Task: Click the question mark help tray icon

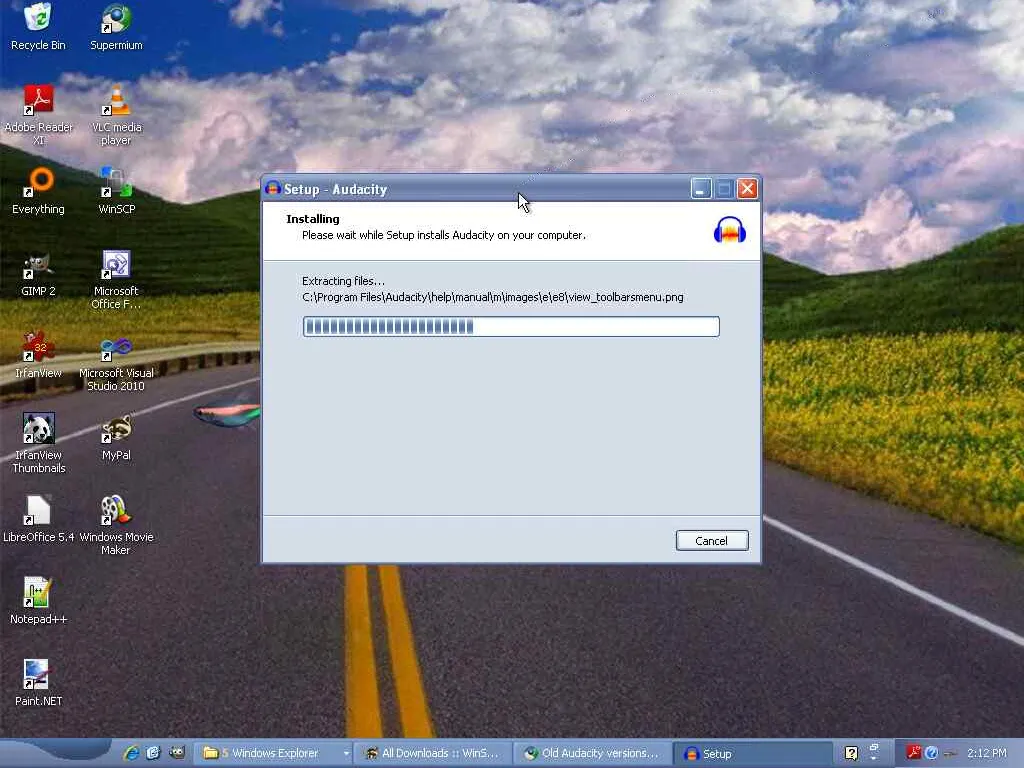Action: tap(851, 753)
